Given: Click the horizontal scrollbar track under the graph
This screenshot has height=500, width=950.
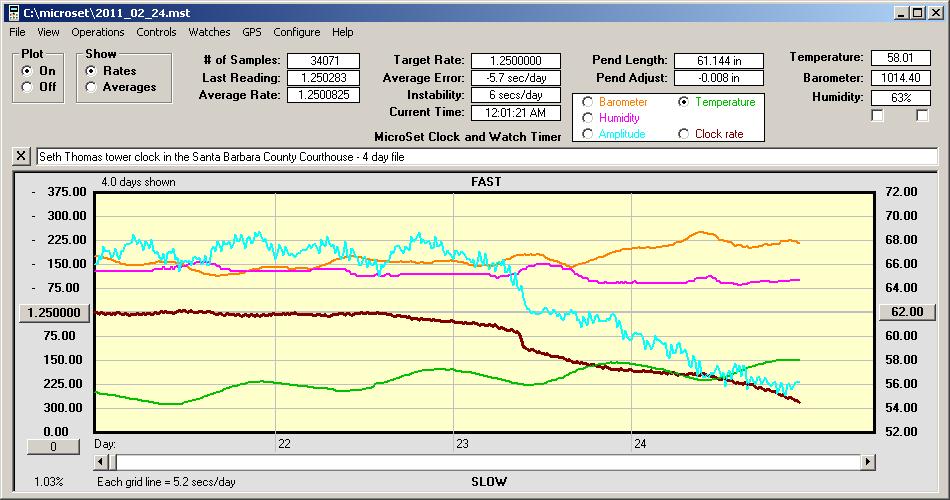Looking at the screenshot, I should (x=488, y=462).
